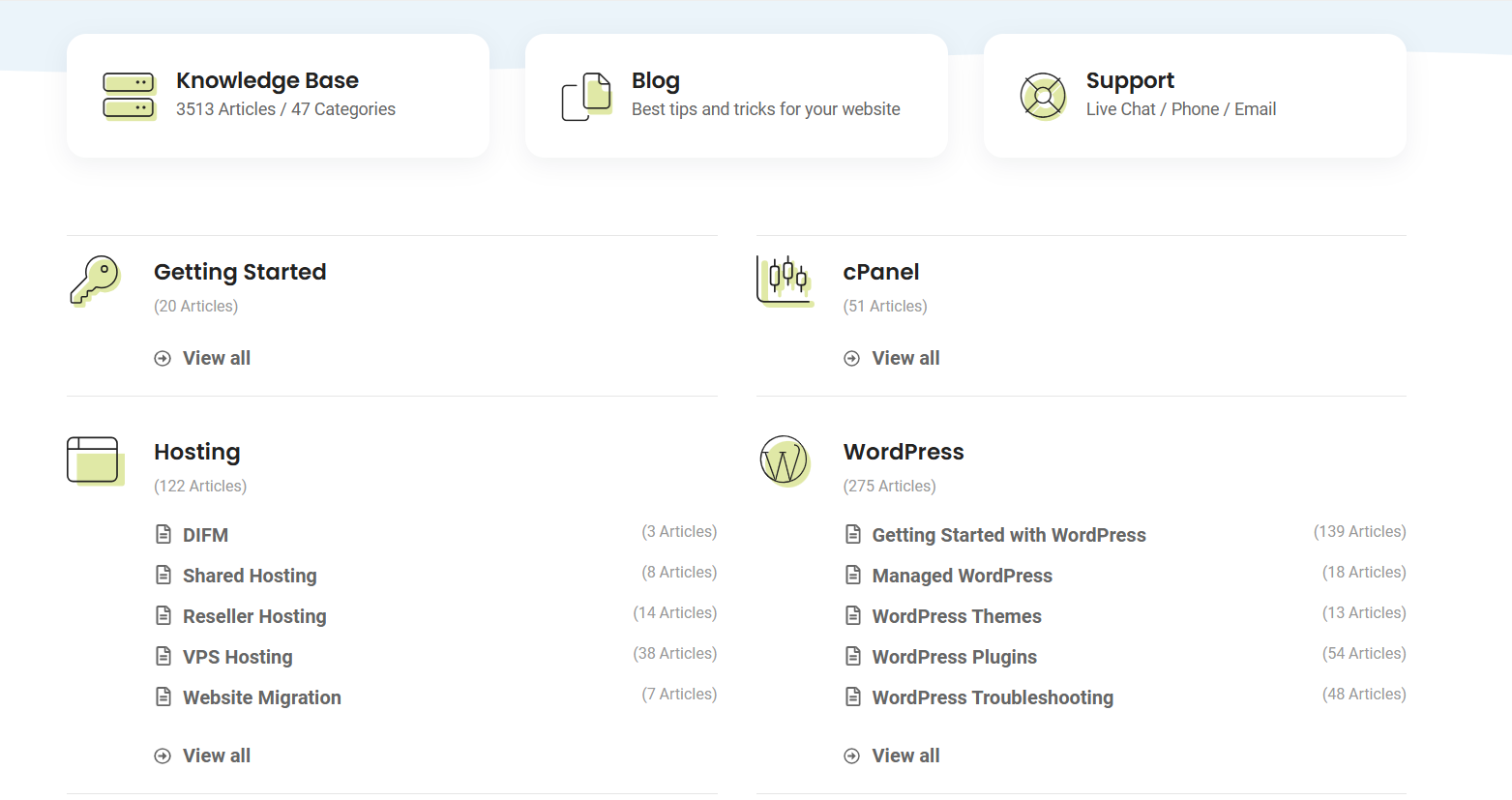Click the document icon beside VPS Hosting
This screenshot has height=800, width=1512.
coord(163,656)
